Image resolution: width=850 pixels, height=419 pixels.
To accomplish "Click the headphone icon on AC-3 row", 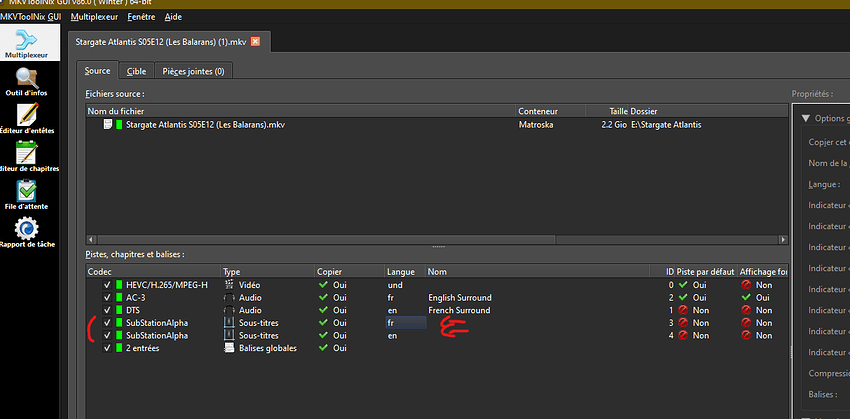I will (x=229, y=298).
